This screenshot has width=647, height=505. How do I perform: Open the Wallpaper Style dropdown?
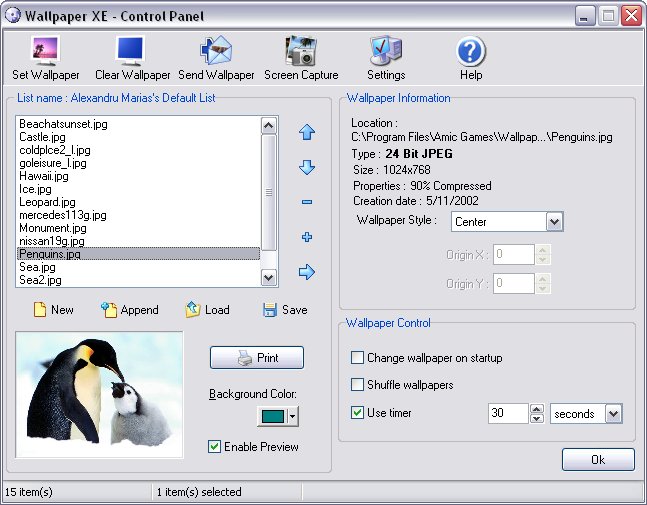tap(554, 222)
